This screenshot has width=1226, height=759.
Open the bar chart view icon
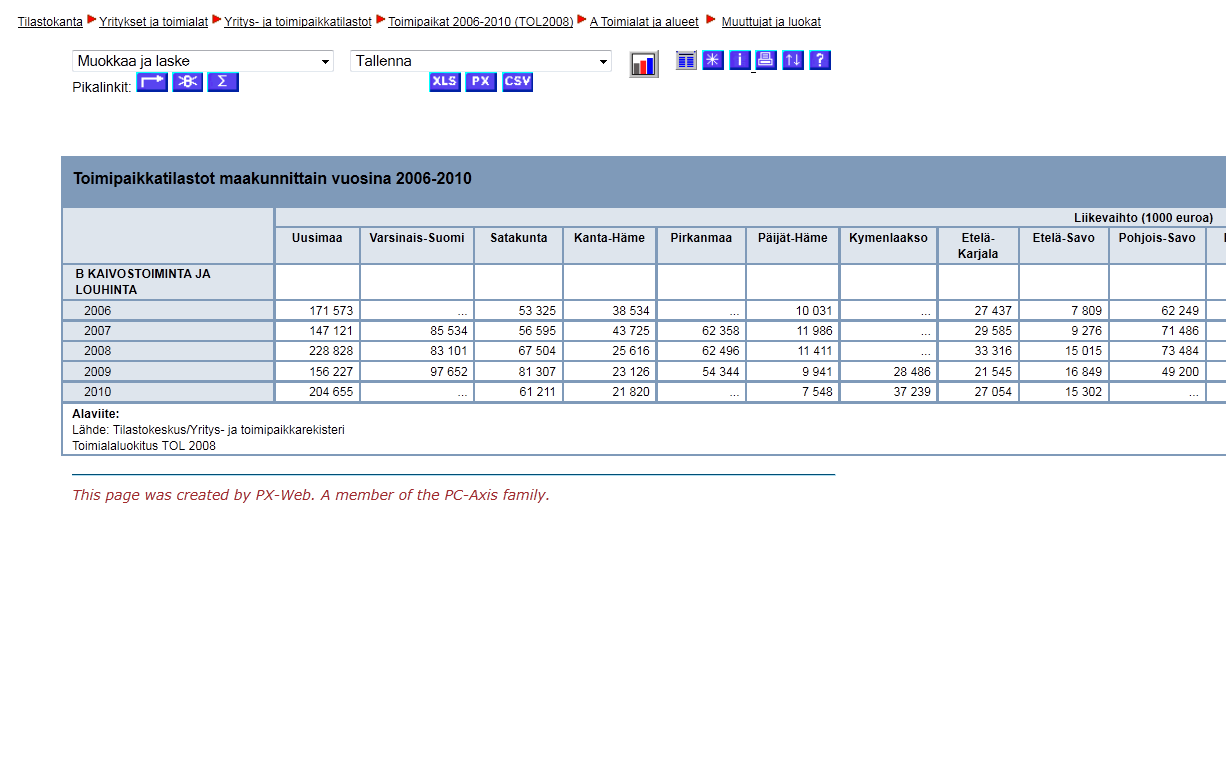pyautogui.click(x=644, y=64)
